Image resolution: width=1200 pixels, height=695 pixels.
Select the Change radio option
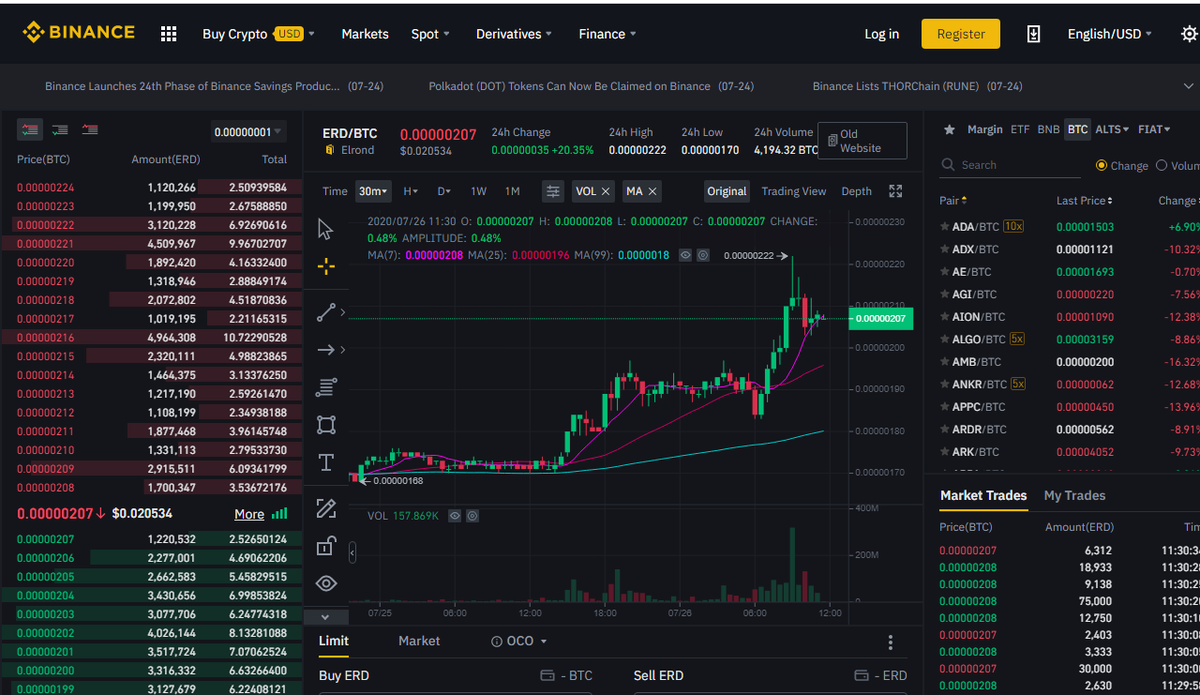[x=1102, y=165]
